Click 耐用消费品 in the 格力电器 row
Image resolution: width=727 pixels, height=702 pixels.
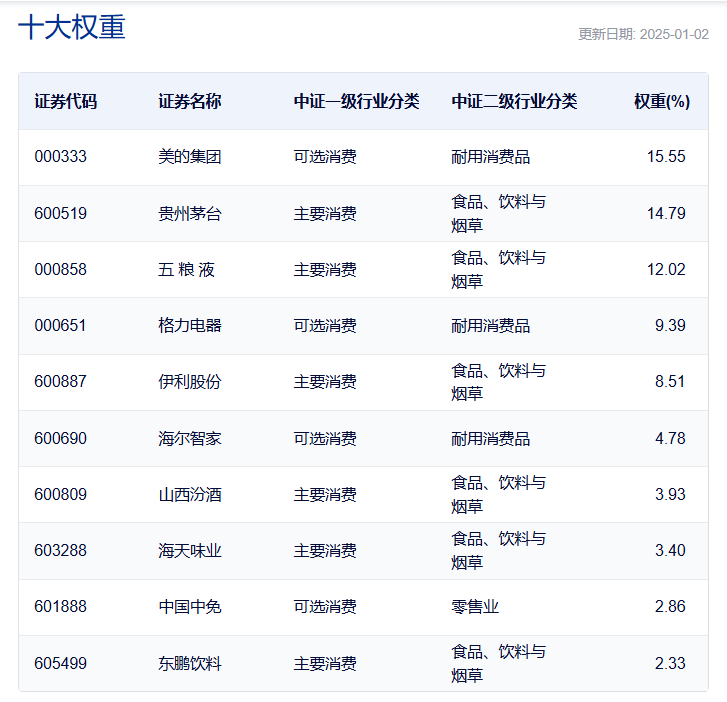coord(491,326)
